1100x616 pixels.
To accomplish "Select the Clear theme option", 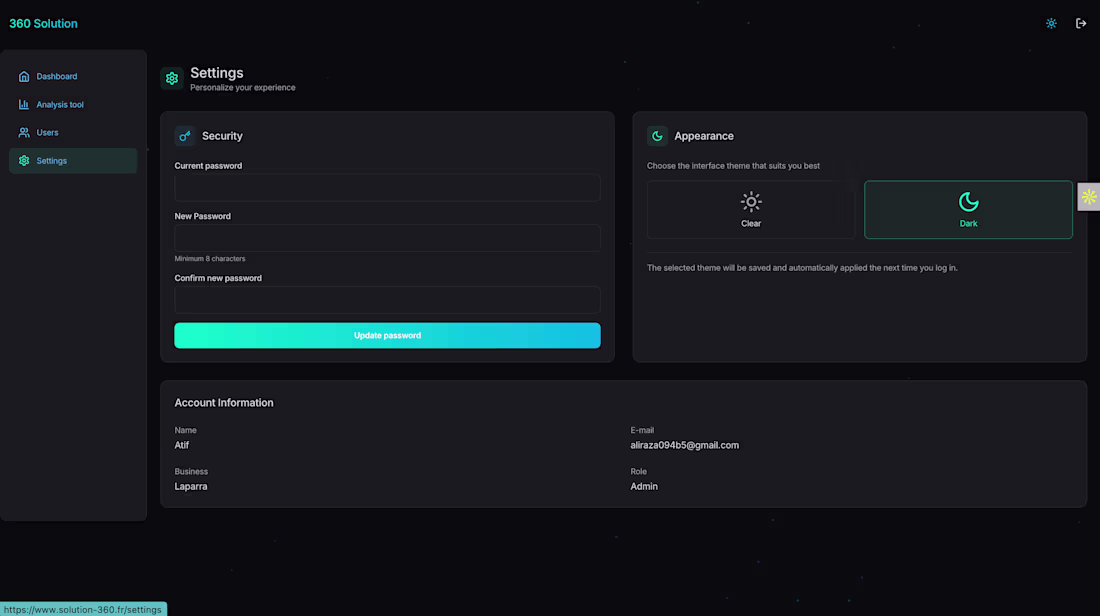I will coord(751,209).
